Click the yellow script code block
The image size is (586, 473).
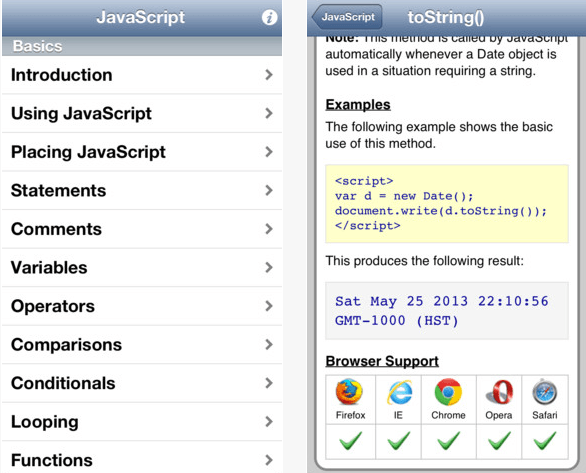coord(447,204)
